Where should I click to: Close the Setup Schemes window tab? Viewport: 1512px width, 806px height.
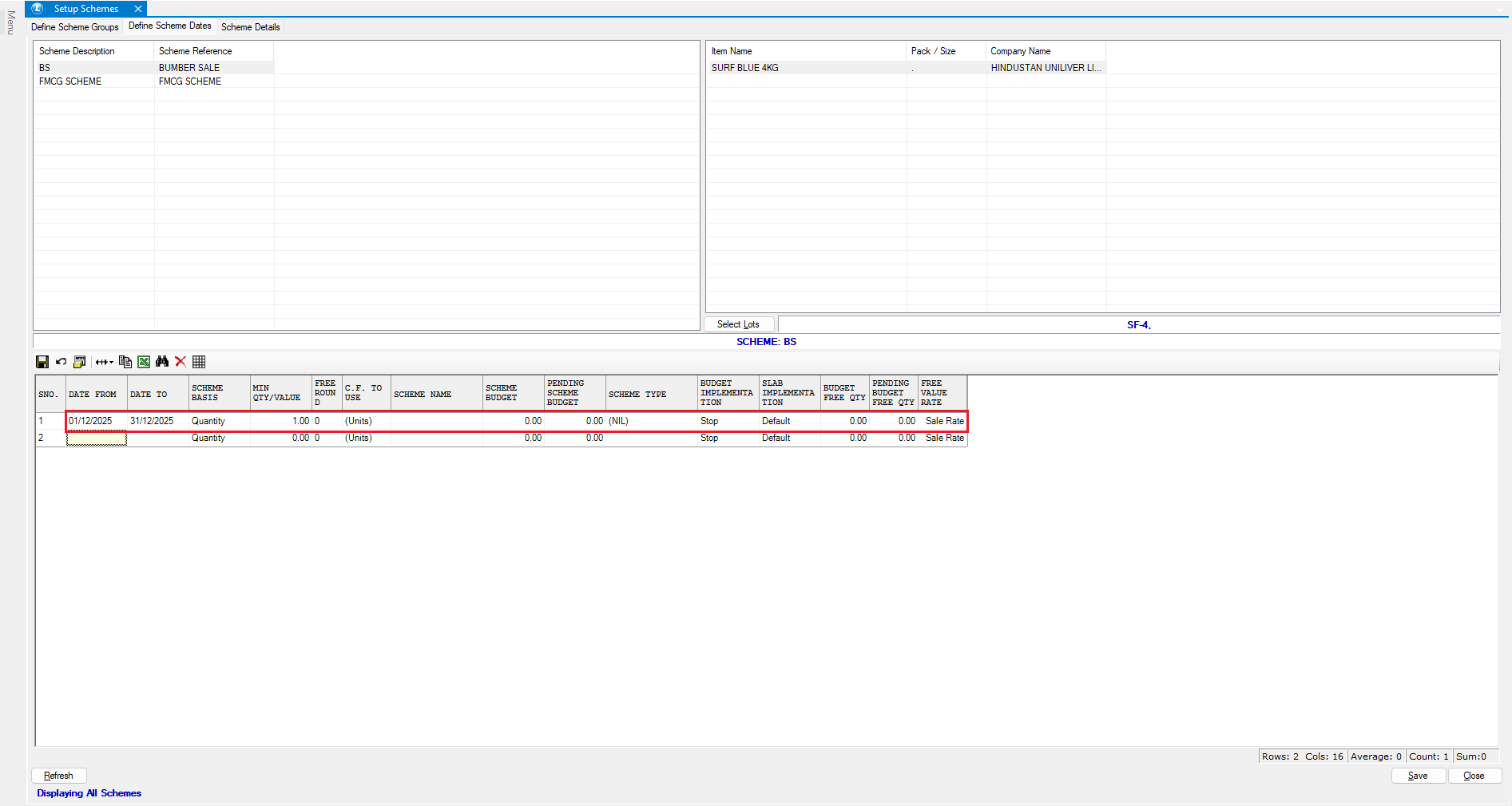click(x=138, y=9)
